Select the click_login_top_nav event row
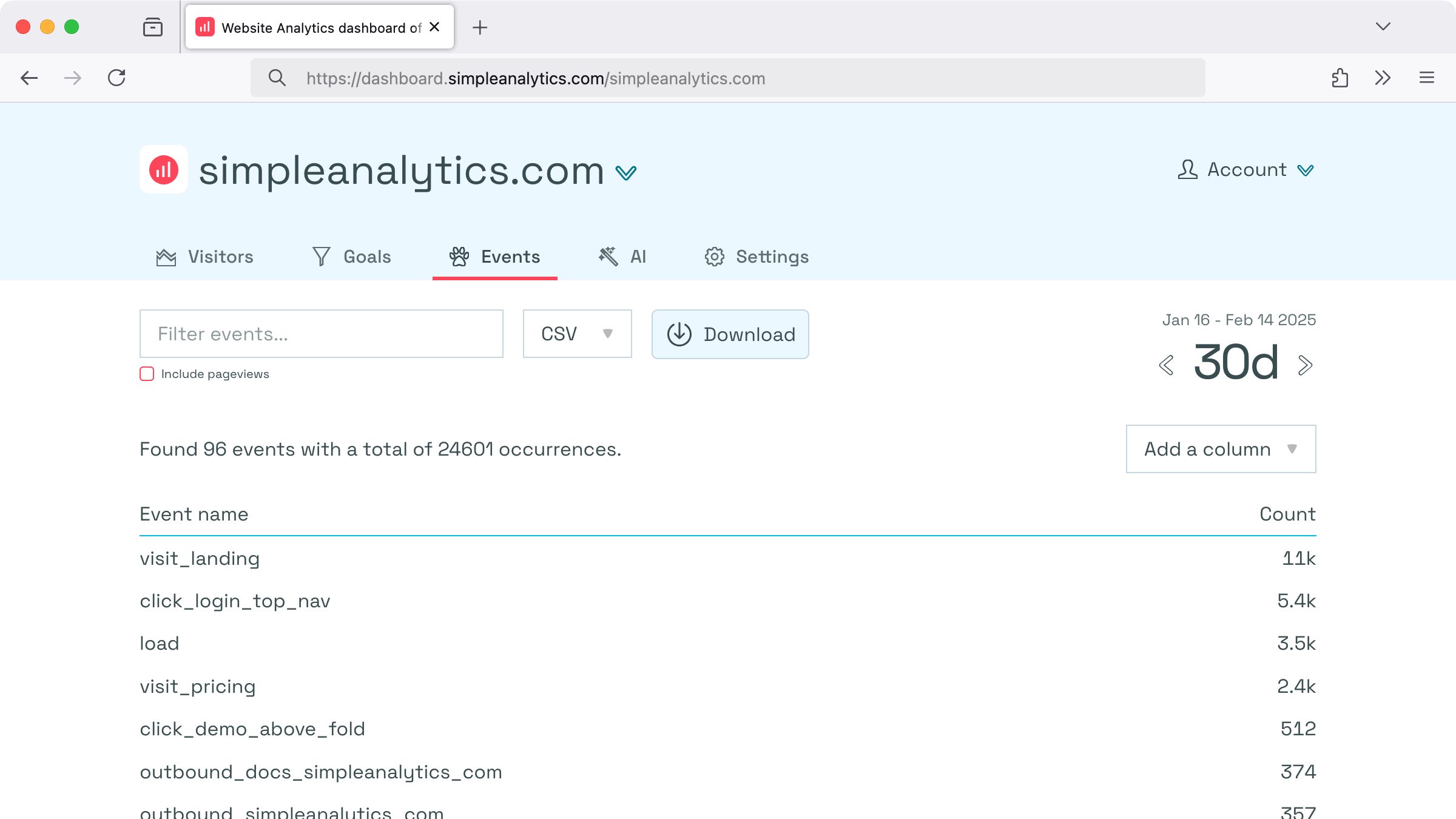Screen dimensions: 1456x819 pyautogui.click(x=728, y=601)
